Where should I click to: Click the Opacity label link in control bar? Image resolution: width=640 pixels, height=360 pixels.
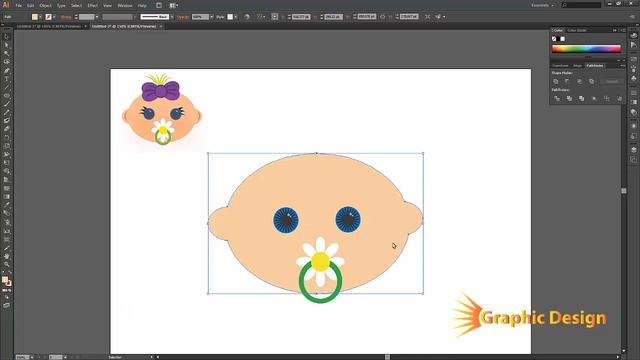tap(183, 17)
